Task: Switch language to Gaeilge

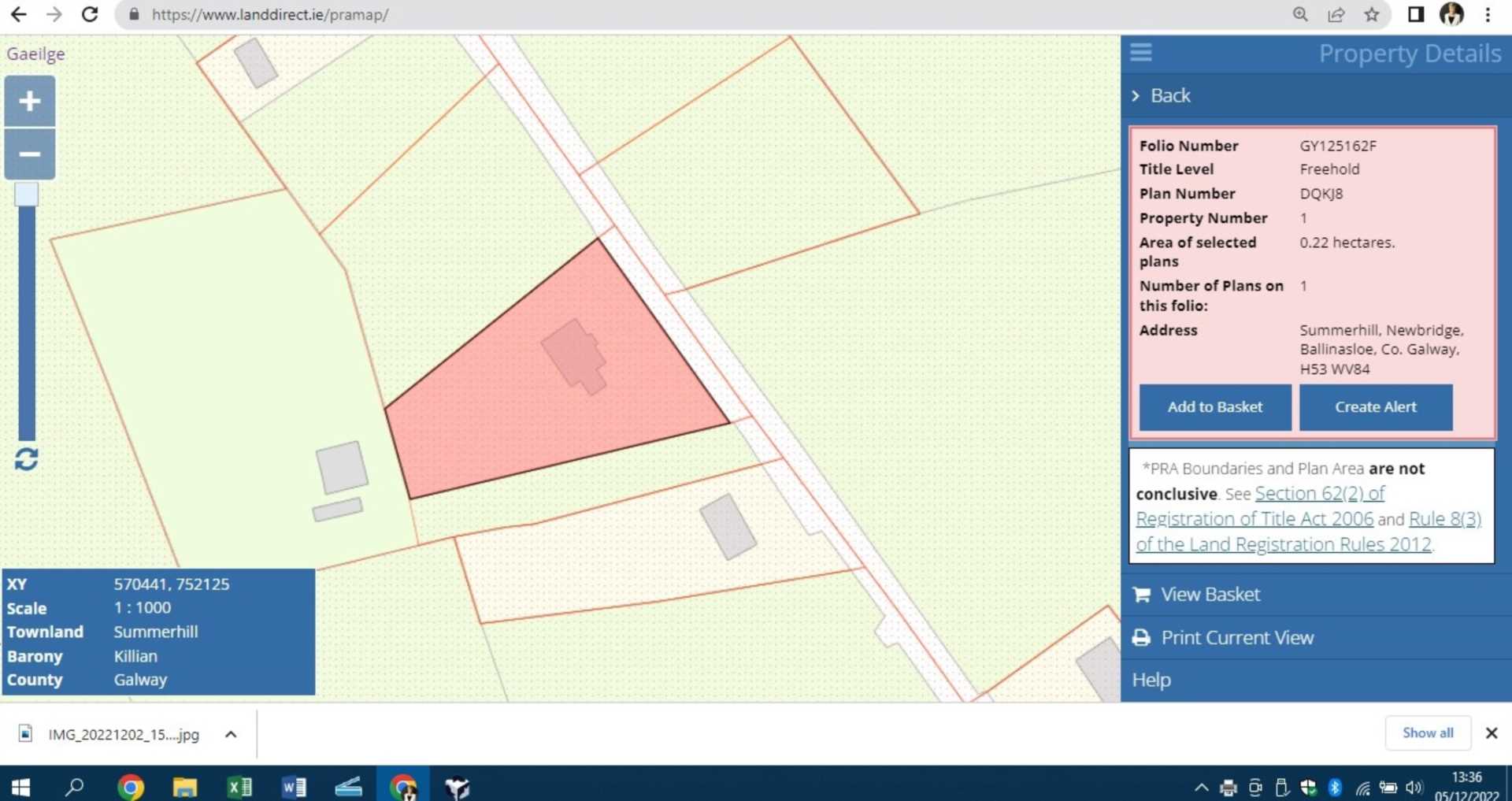Action: click(36, 54)
